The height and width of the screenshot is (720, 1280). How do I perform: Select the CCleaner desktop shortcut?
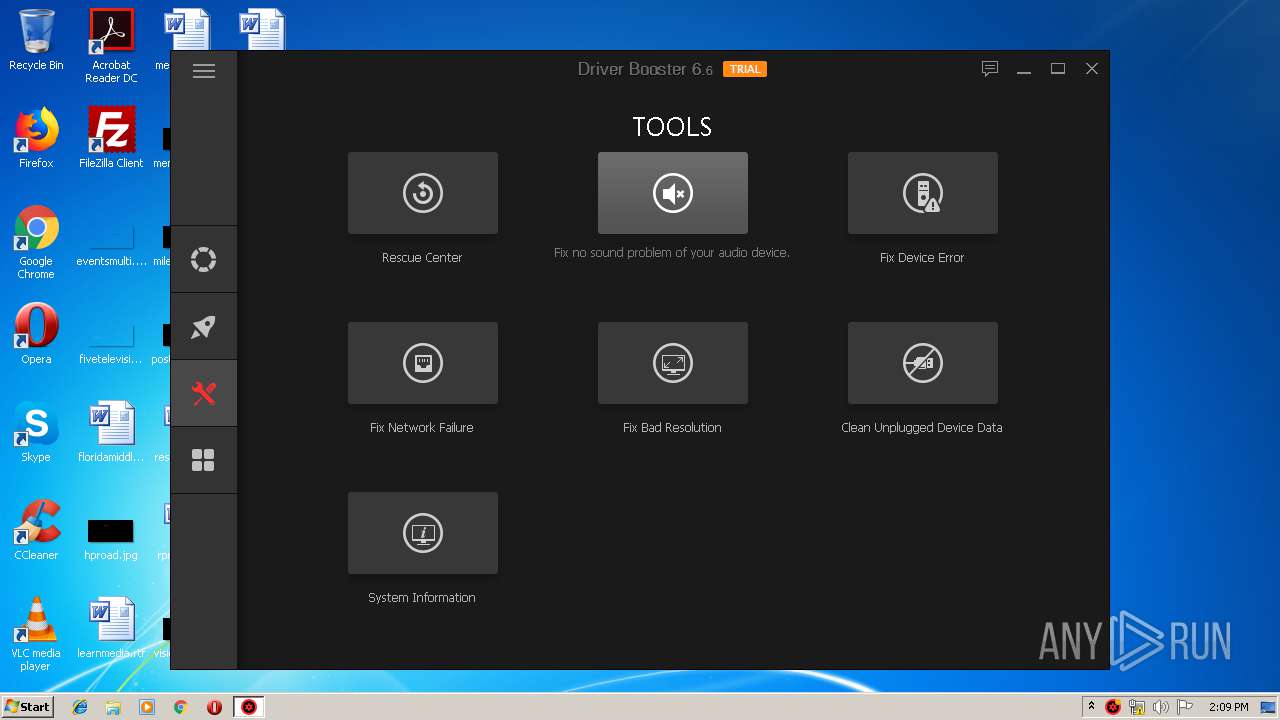[x=36, y=530]
